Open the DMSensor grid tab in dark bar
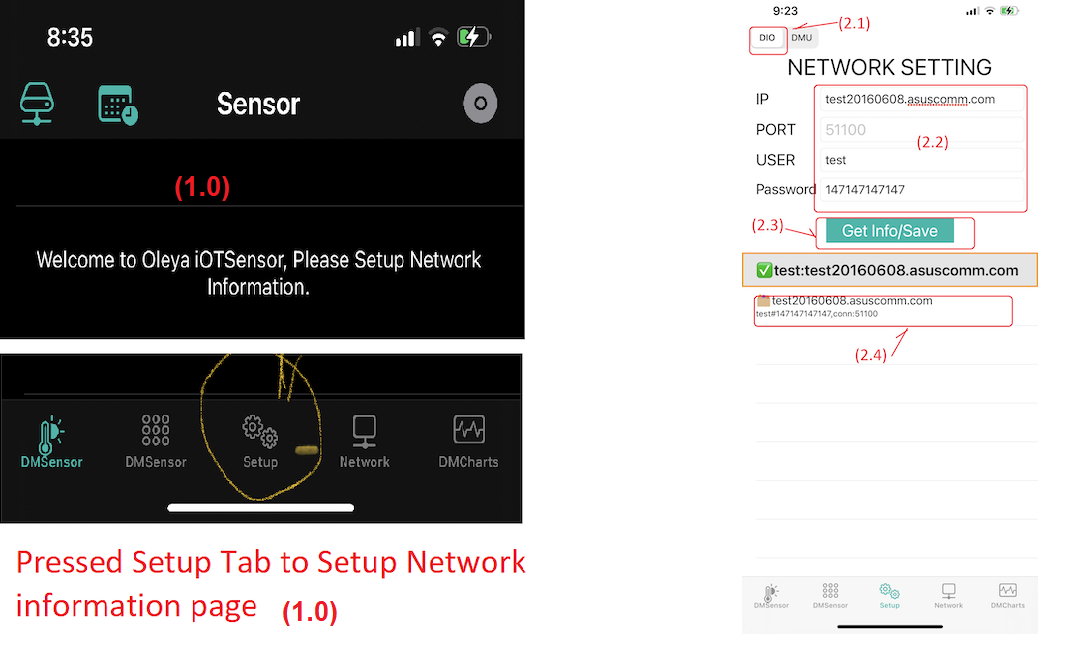The height and width of the screenshot is (649, 1070). coord(156,442)
